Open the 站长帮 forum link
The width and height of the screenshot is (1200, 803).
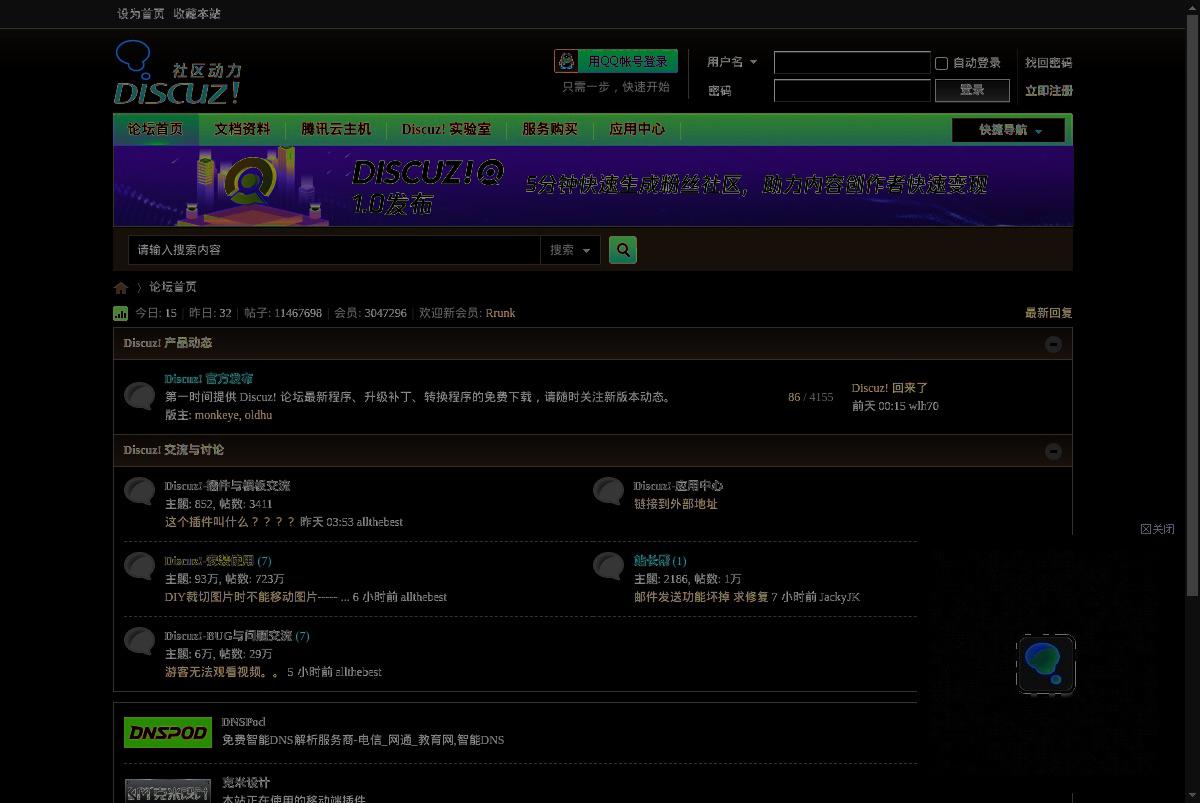click(x=652, y=561)
